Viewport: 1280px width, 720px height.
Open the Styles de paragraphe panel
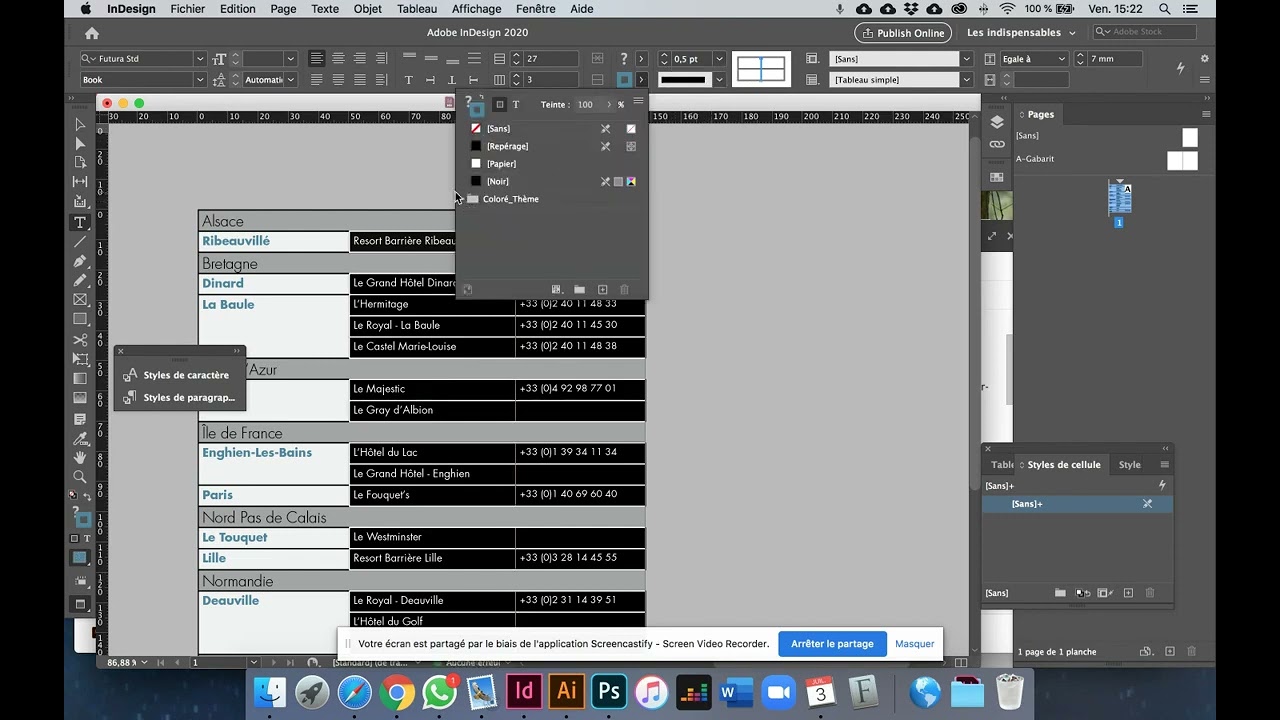(x=178, y=397)
